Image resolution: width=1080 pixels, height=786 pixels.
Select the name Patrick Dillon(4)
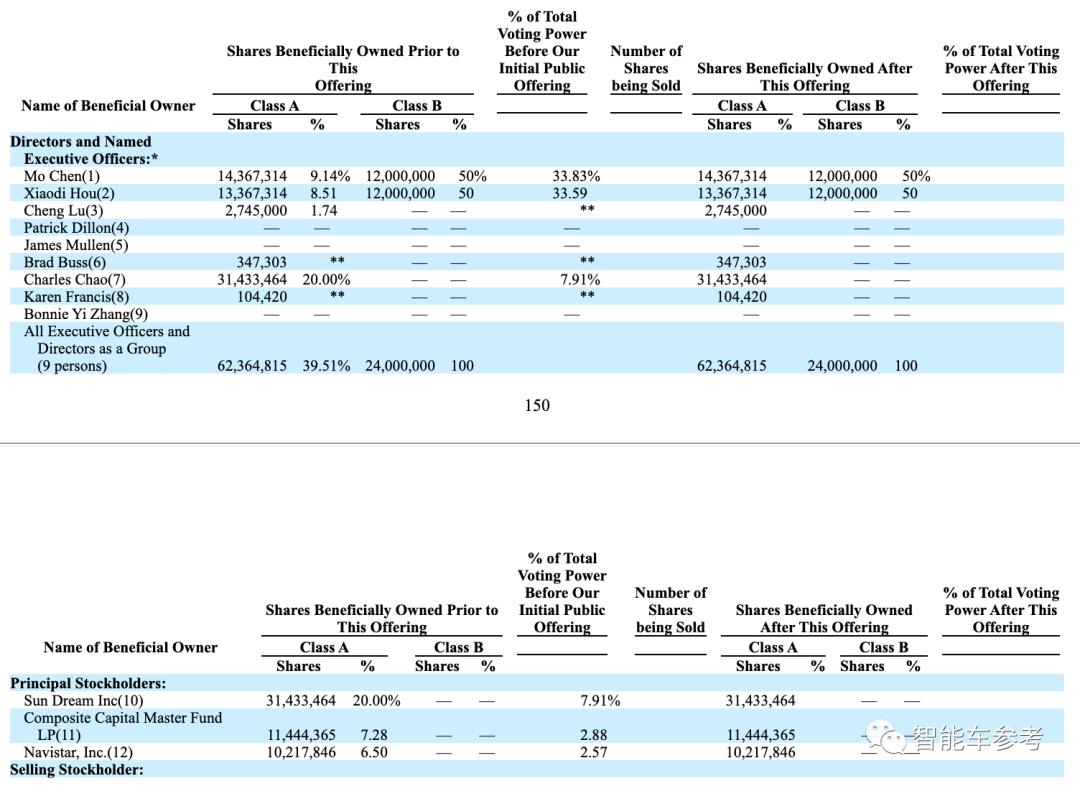[76, 228]
